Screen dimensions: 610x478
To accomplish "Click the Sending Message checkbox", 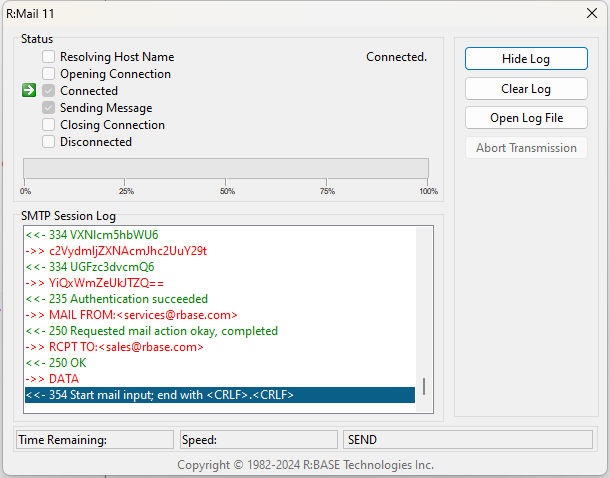I will [x=48, y=108].
